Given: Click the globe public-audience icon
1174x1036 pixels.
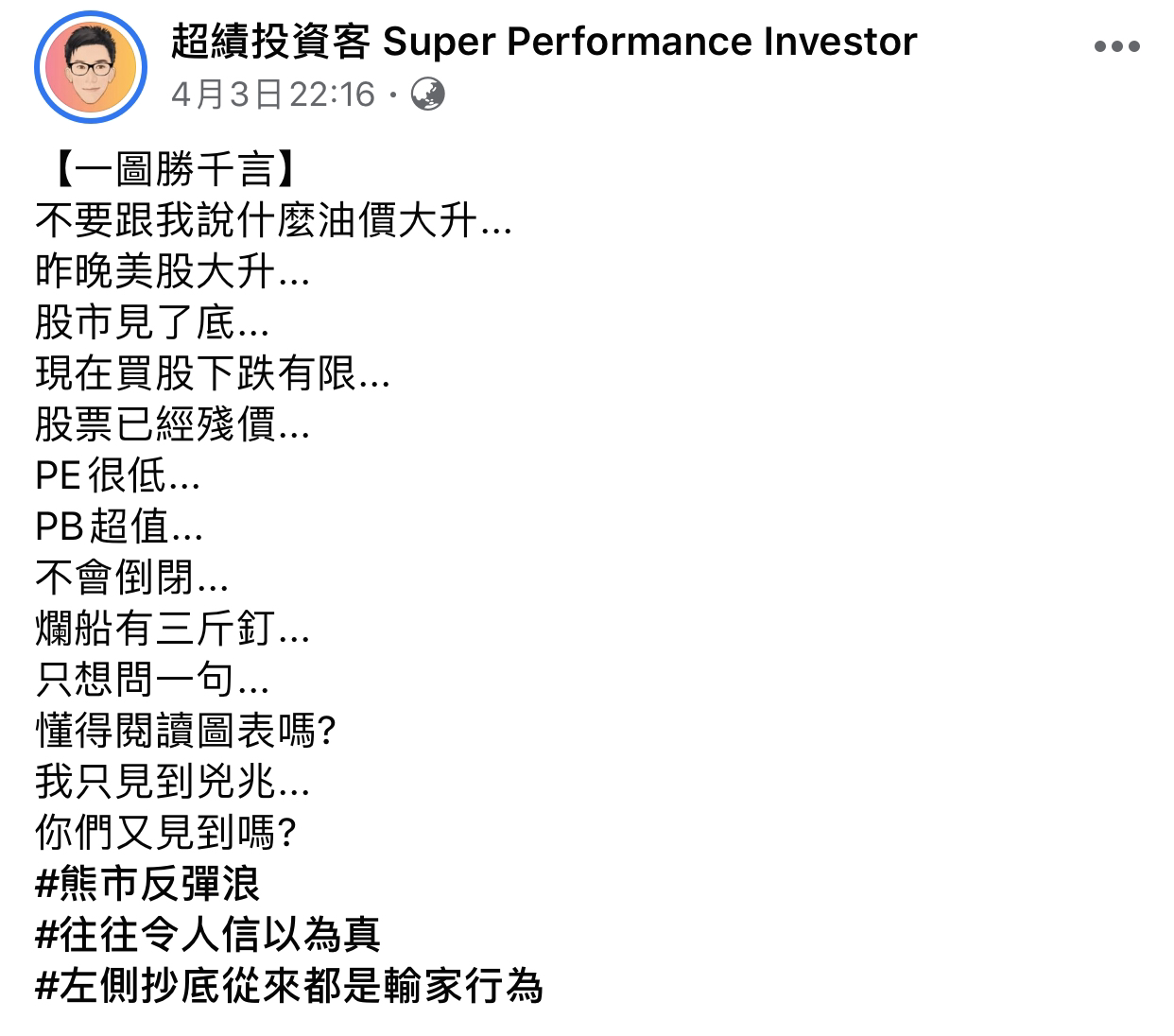Looking at the screenshot, I should pyautogui.click(x=428, y=95).
